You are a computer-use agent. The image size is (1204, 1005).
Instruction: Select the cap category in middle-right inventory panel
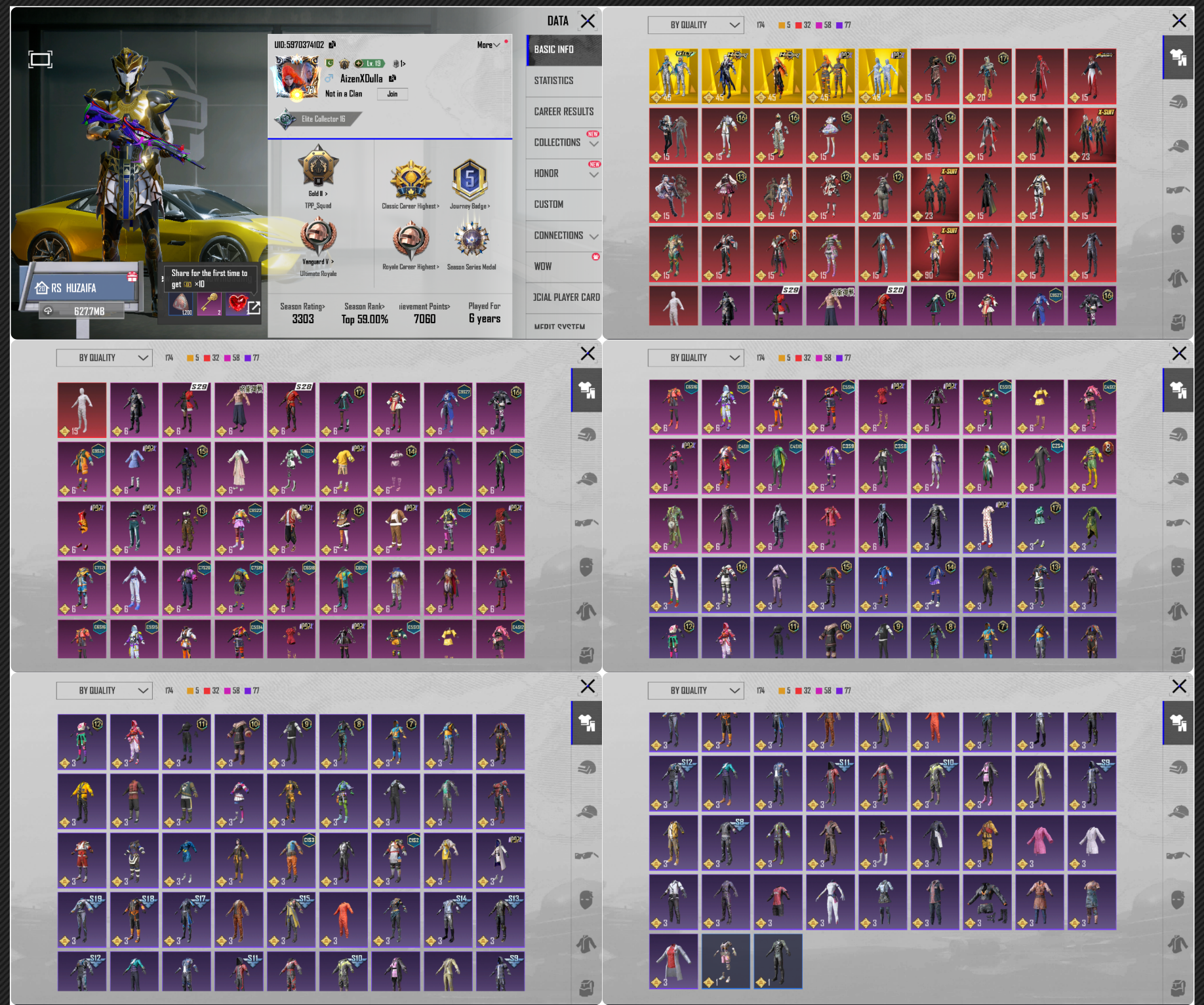click(1178, 479)
